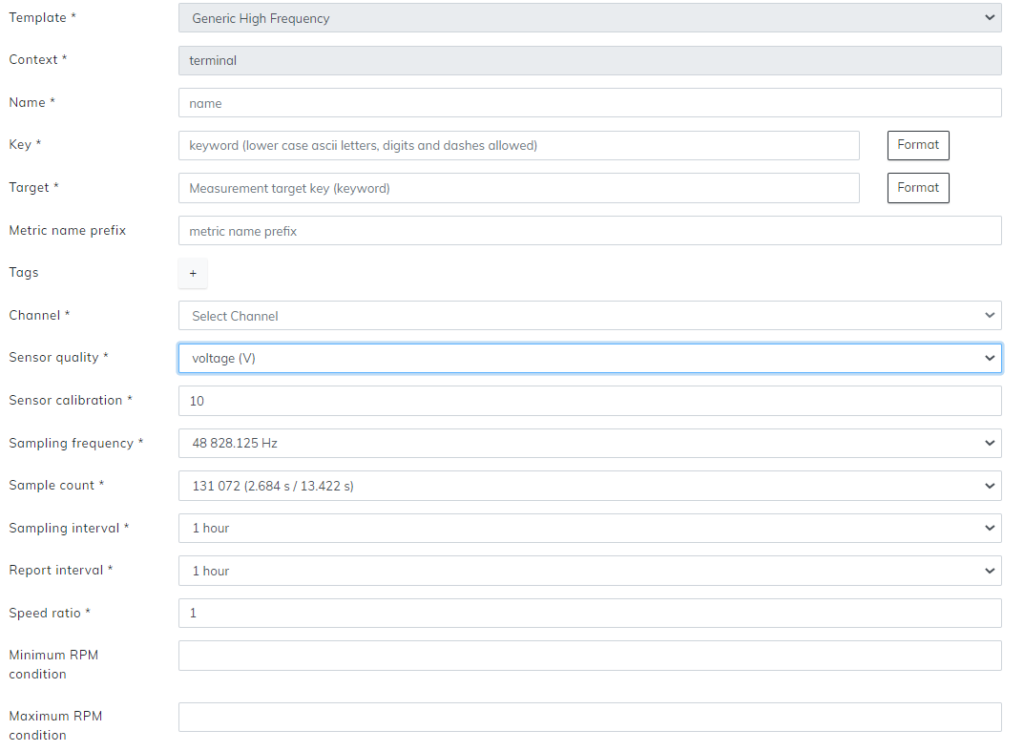
Task: Click the Context field showing terminal
Action: [589, 60]
